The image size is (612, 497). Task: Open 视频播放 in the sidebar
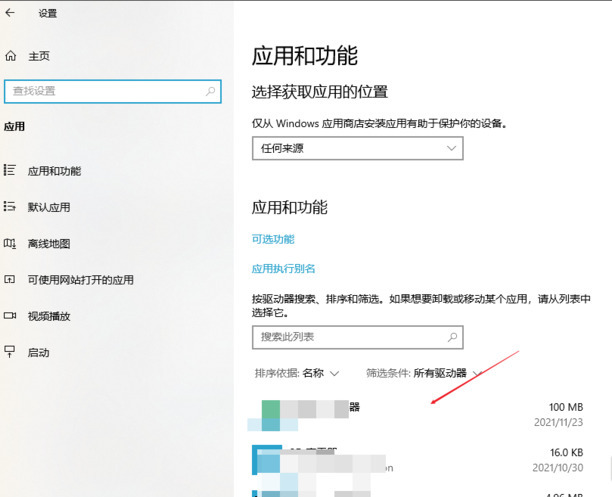click(x=49, y=316)
